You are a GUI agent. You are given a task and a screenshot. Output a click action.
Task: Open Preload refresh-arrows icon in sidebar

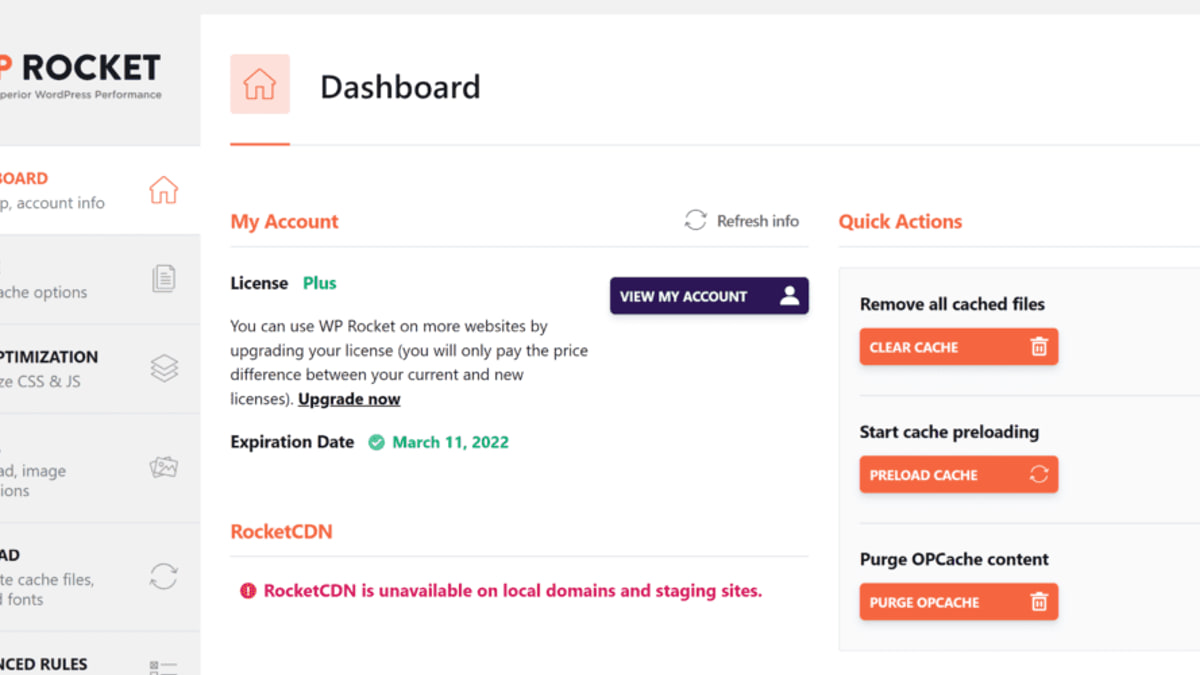tap(163, 576)
